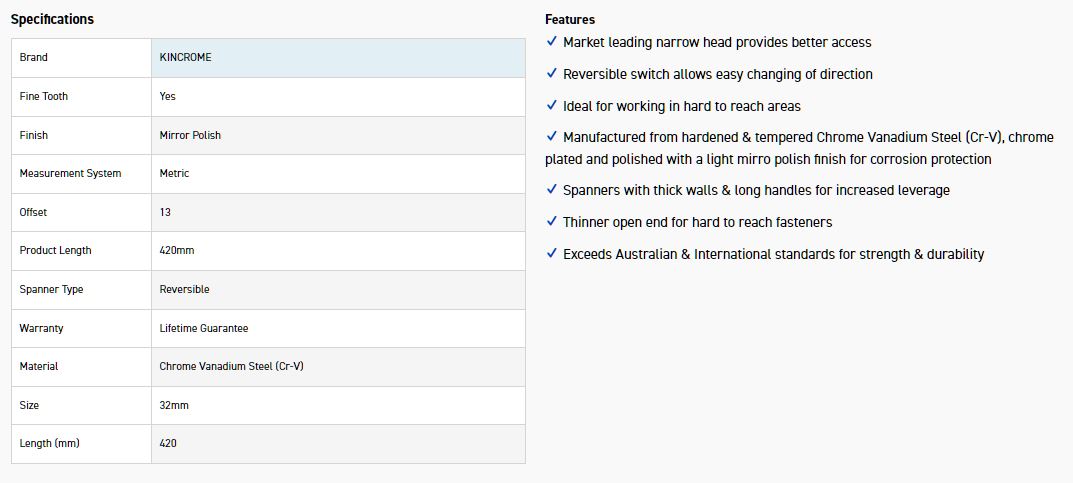
Task: Click the checkmark beside Reversible switch feature
Action: [x=552, y=74]
